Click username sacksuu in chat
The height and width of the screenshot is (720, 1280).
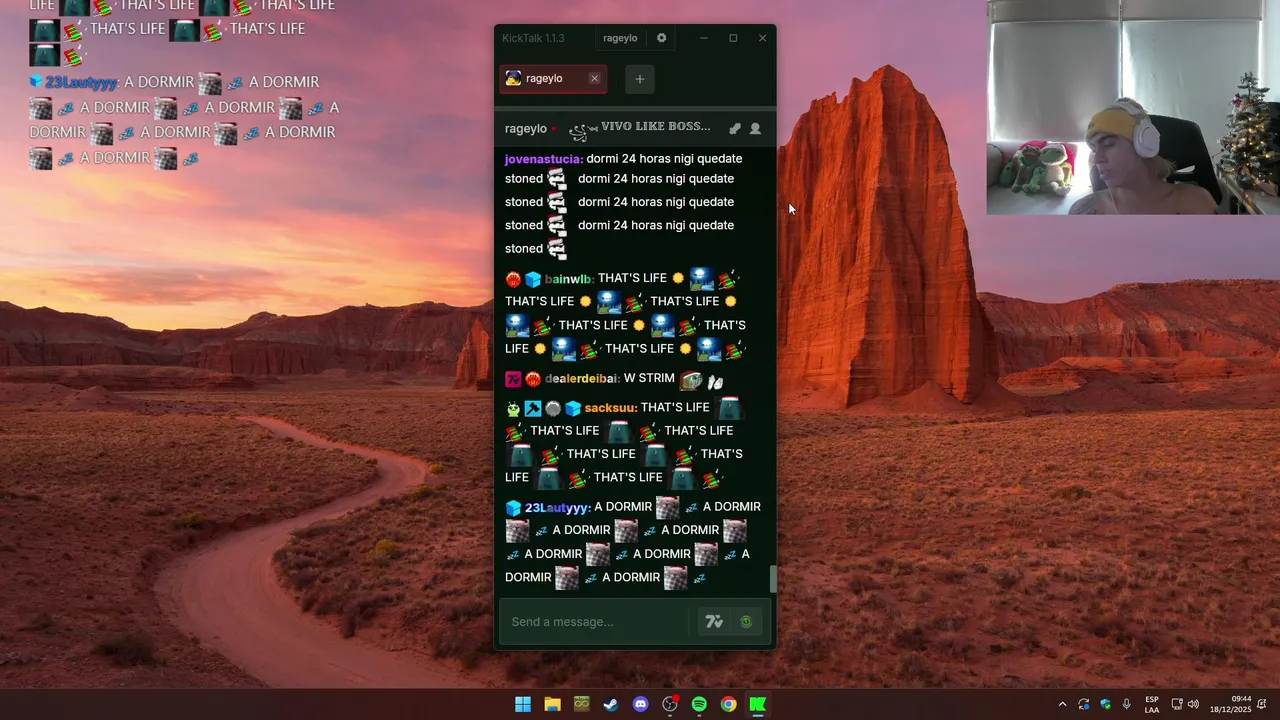[x=610, y=408]
